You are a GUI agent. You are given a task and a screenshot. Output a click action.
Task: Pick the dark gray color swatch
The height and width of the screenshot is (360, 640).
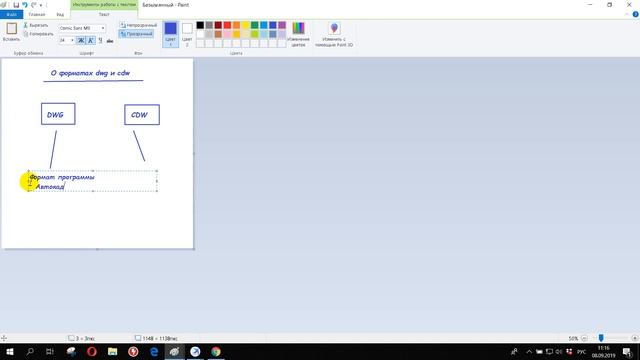pos(209,25)
